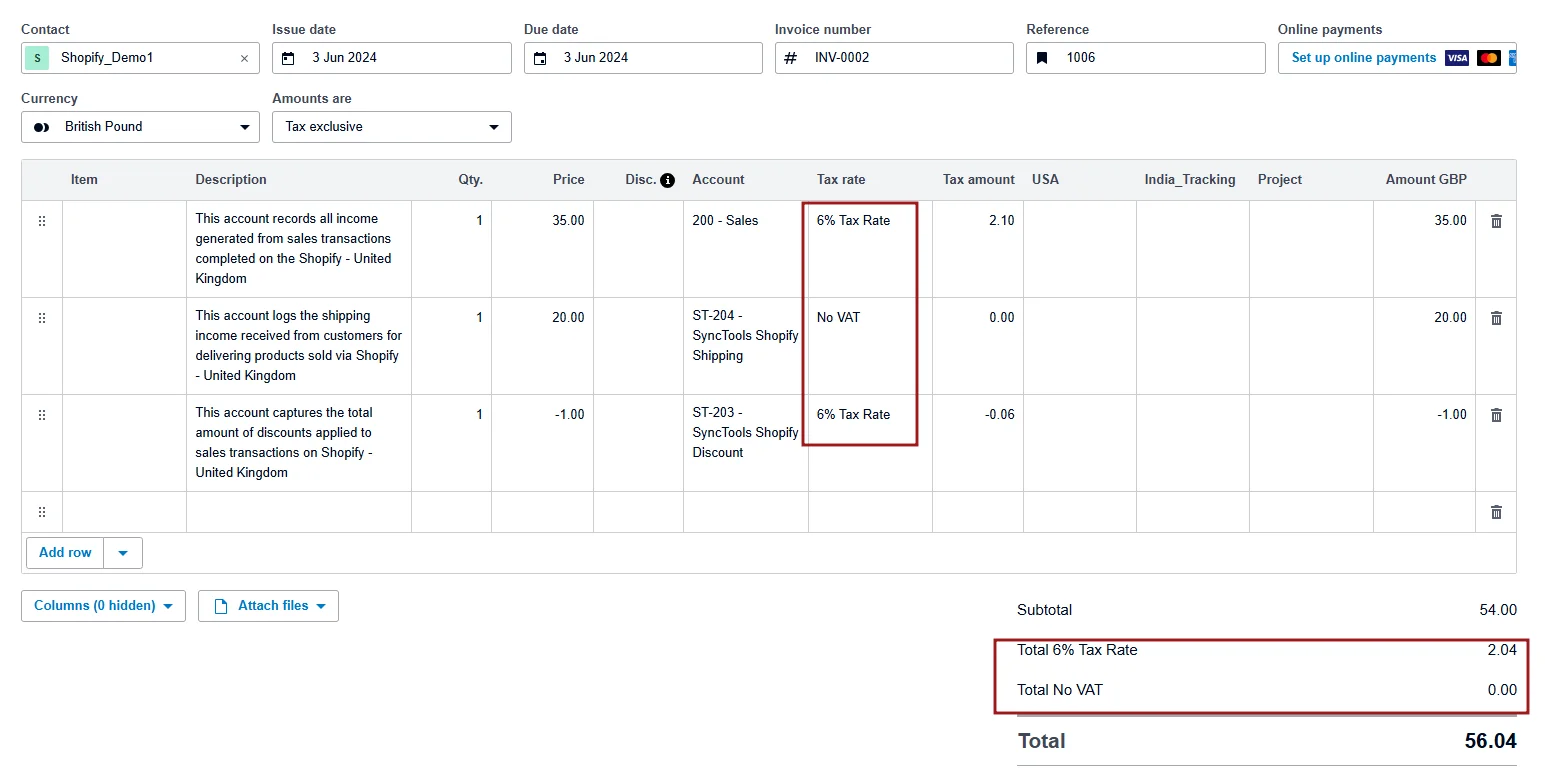Click trash icon for Shopify Shipping row

point(1496,318)
